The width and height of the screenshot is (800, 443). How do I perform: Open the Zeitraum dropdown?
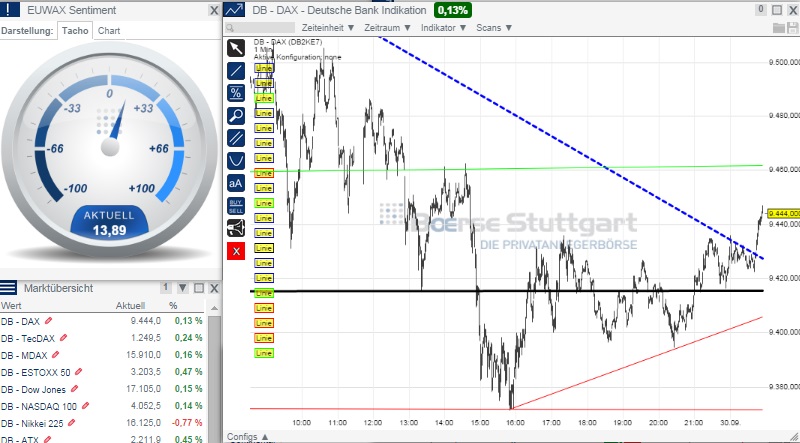point(387,28)
